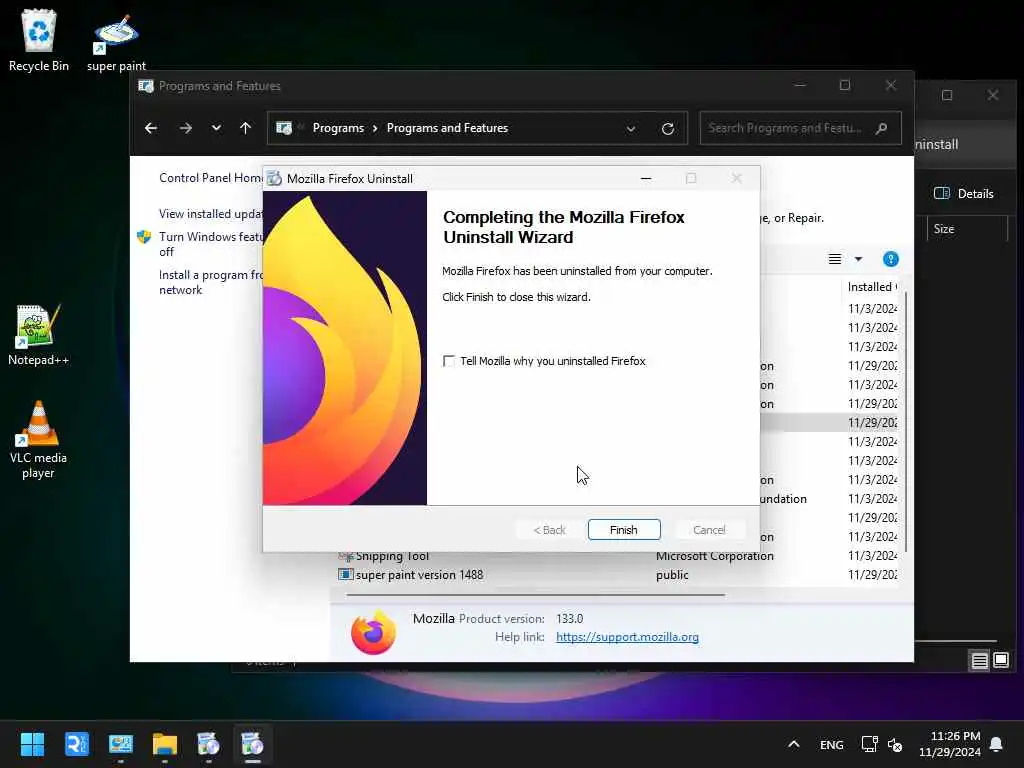Show hidden tray icons chevron
This screenshot has height=768, width=1024.
[x=793, y=744]
